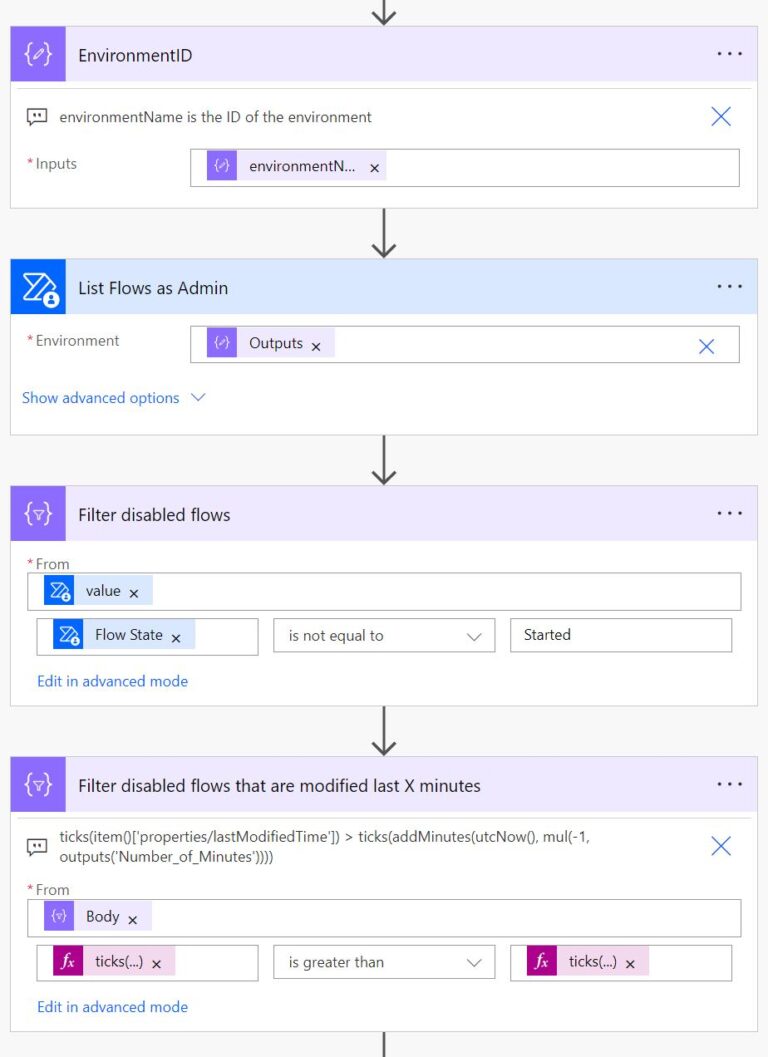Click the comment icon on EnvironmentID

[x=37, y=116]
